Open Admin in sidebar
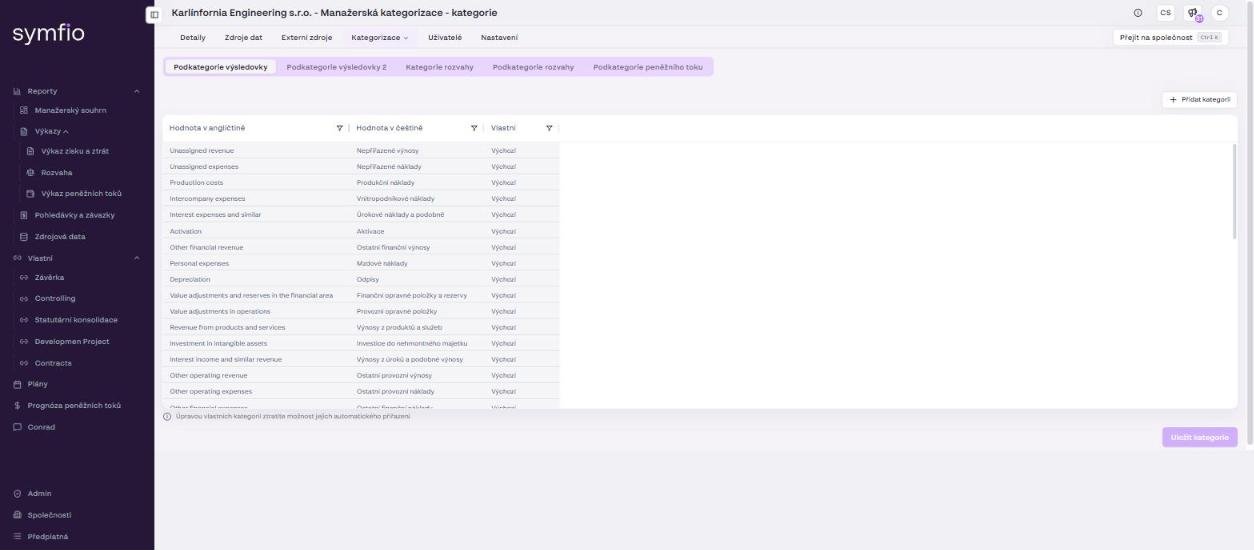 point(39,493)
